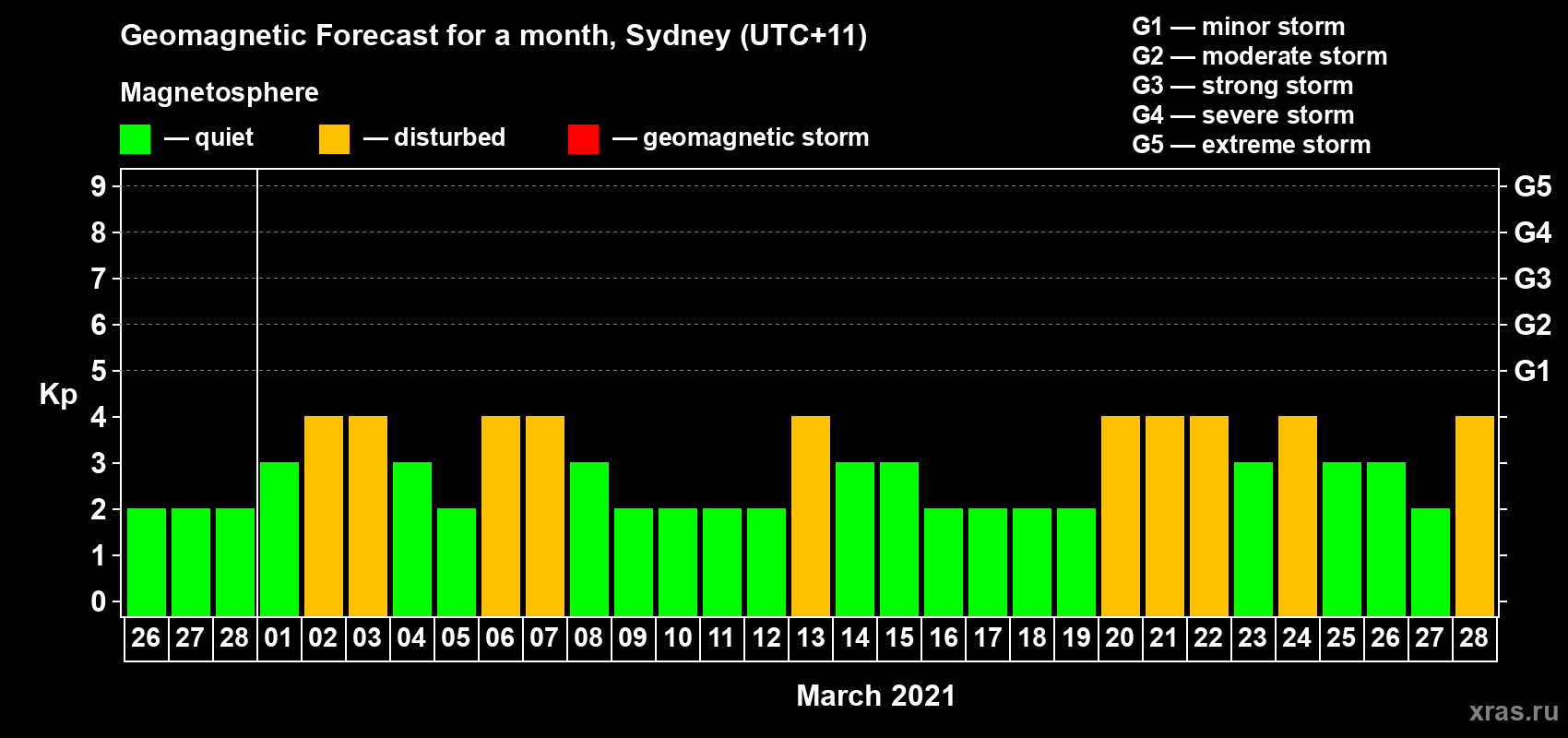Select the green bar for March 23
Screen dimensions: 1568x738
tap(1253, 539)
